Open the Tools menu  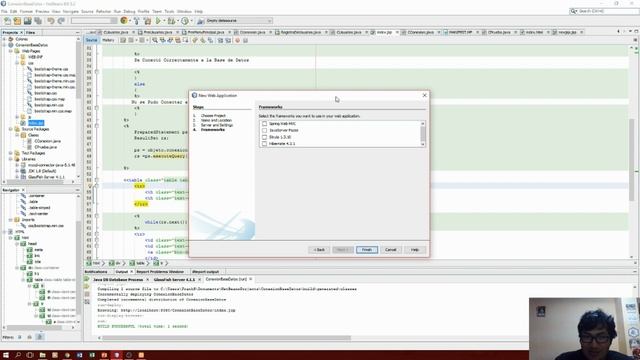click(169, 11)
